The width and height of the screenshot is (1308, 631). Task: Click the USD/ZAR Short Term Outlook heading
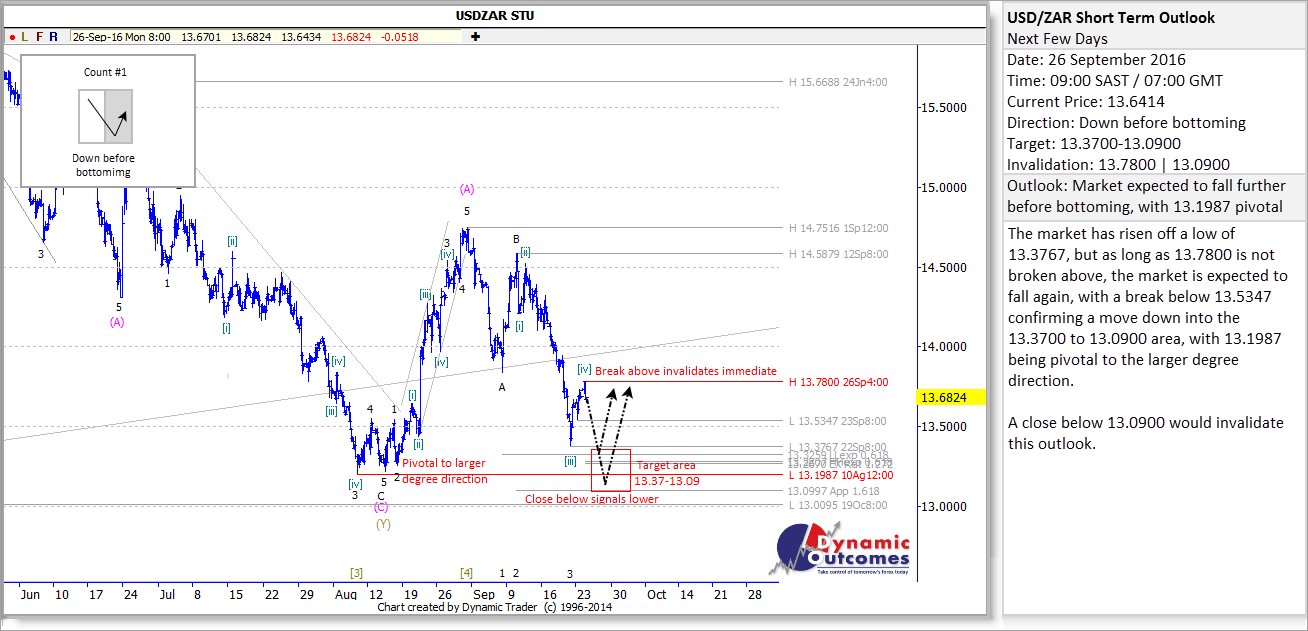pyautogui.click(x=1110, y=17)
